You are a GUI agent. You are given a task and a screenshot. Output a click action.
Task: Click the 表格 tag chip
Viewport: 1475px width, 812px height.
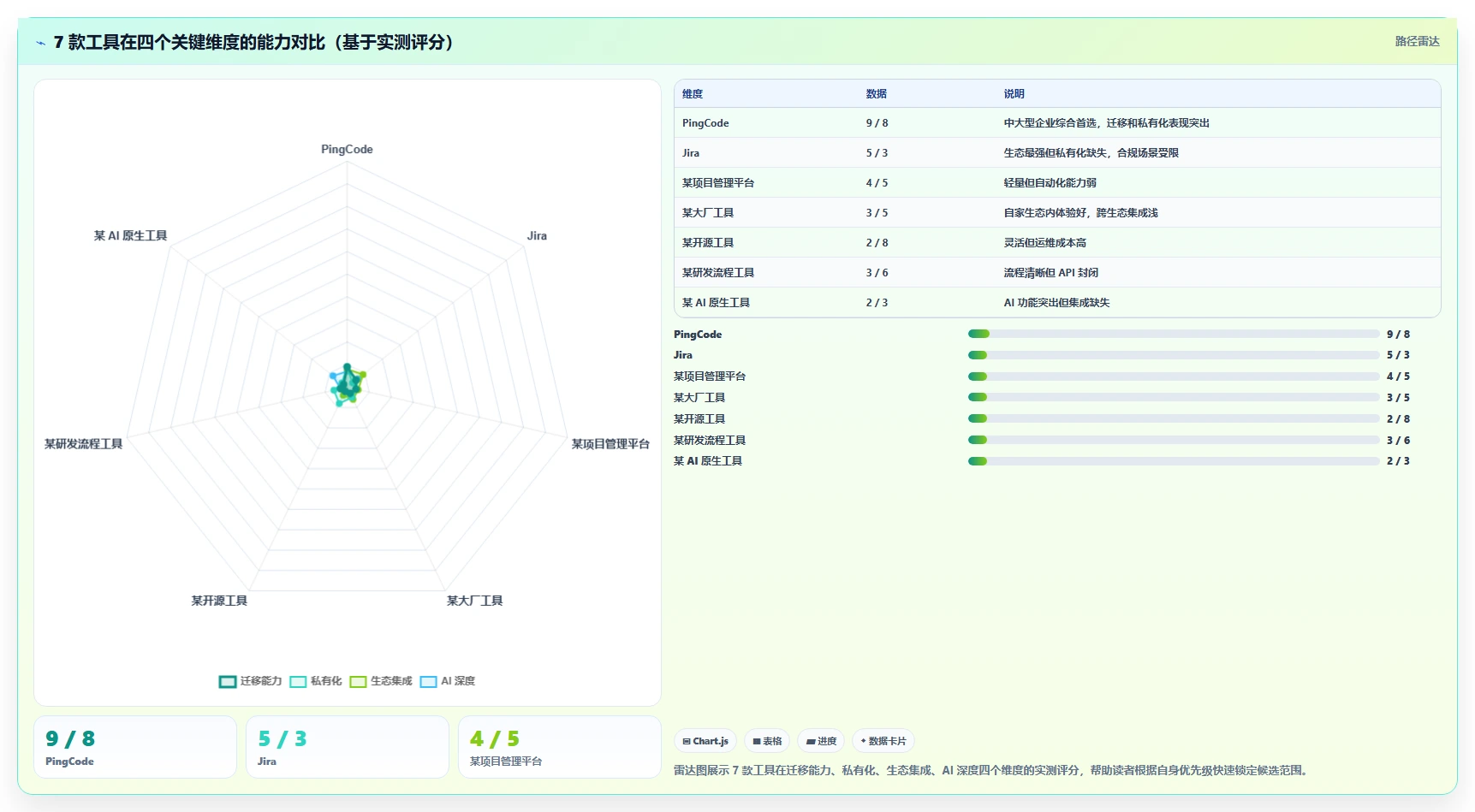767,741
